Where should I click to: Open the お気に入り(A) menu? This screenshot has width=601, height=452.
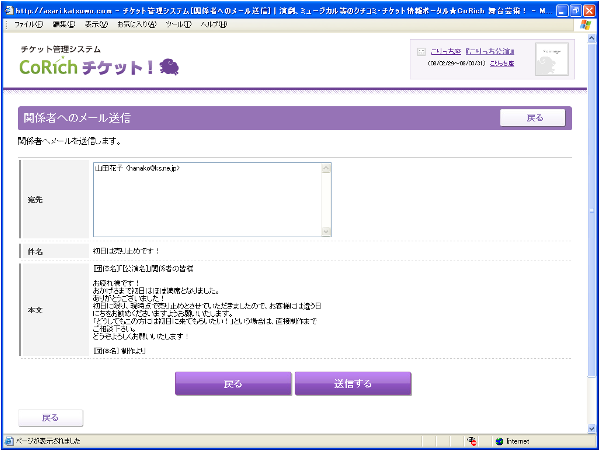(136, 23)
